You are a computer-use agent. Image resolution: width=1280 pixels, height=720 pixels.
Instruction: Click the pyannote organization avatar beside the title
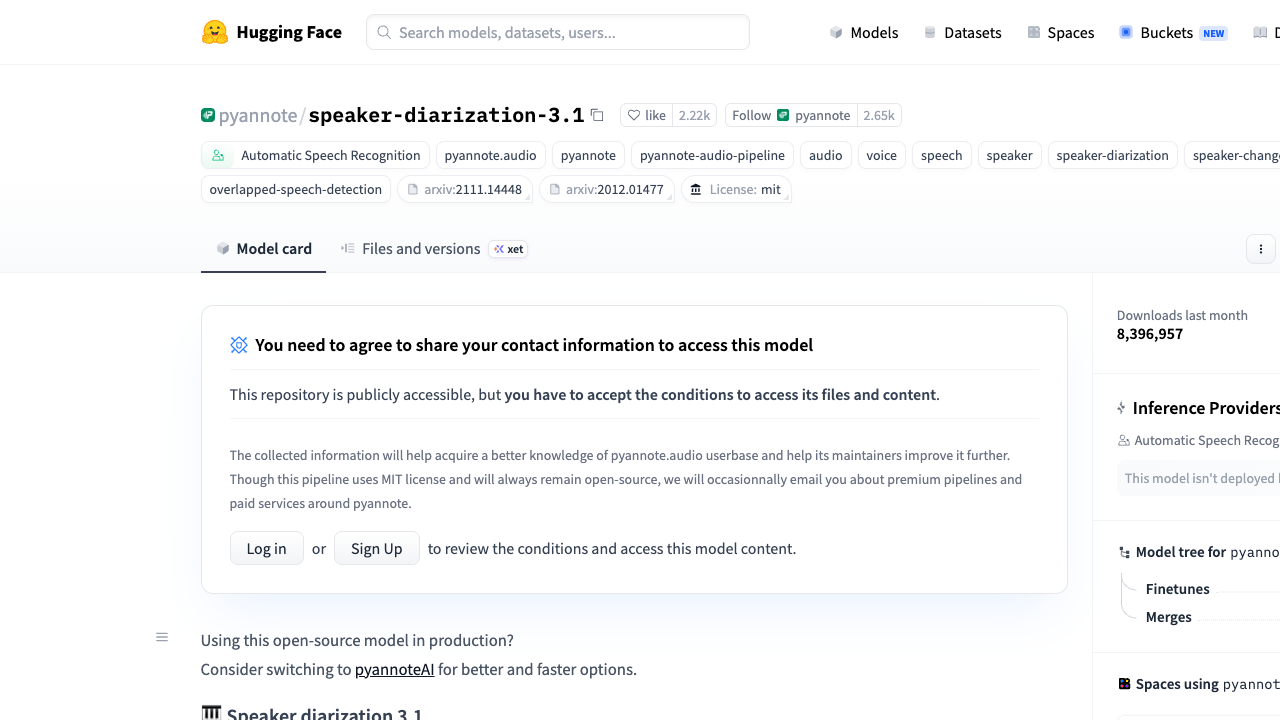click(208, 115)
